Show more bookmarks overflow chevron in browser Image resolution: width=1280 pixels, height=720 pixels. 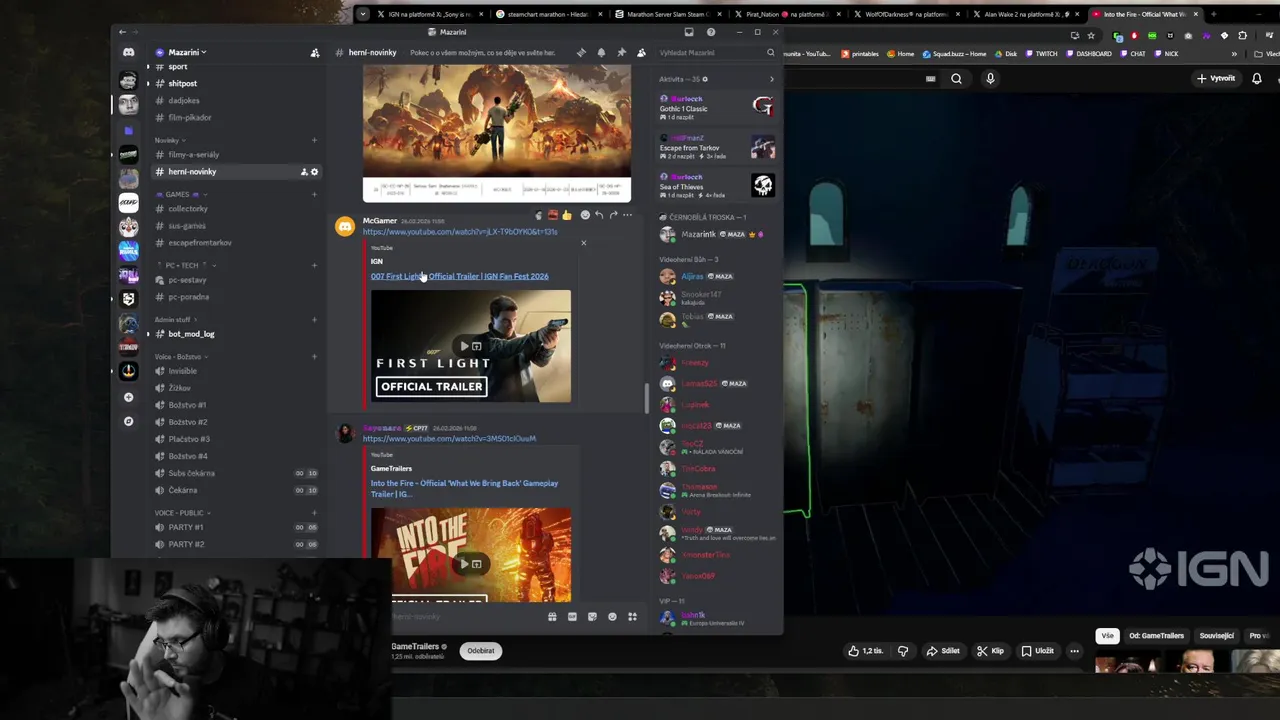[x=1234, y=54]
